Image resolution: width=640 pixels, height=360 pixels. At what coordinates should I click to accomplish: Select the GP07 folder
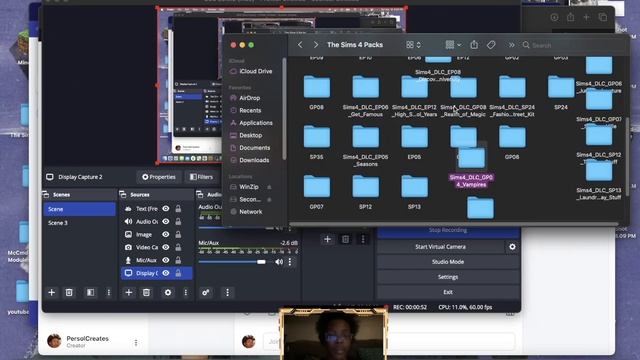[317, 187]
